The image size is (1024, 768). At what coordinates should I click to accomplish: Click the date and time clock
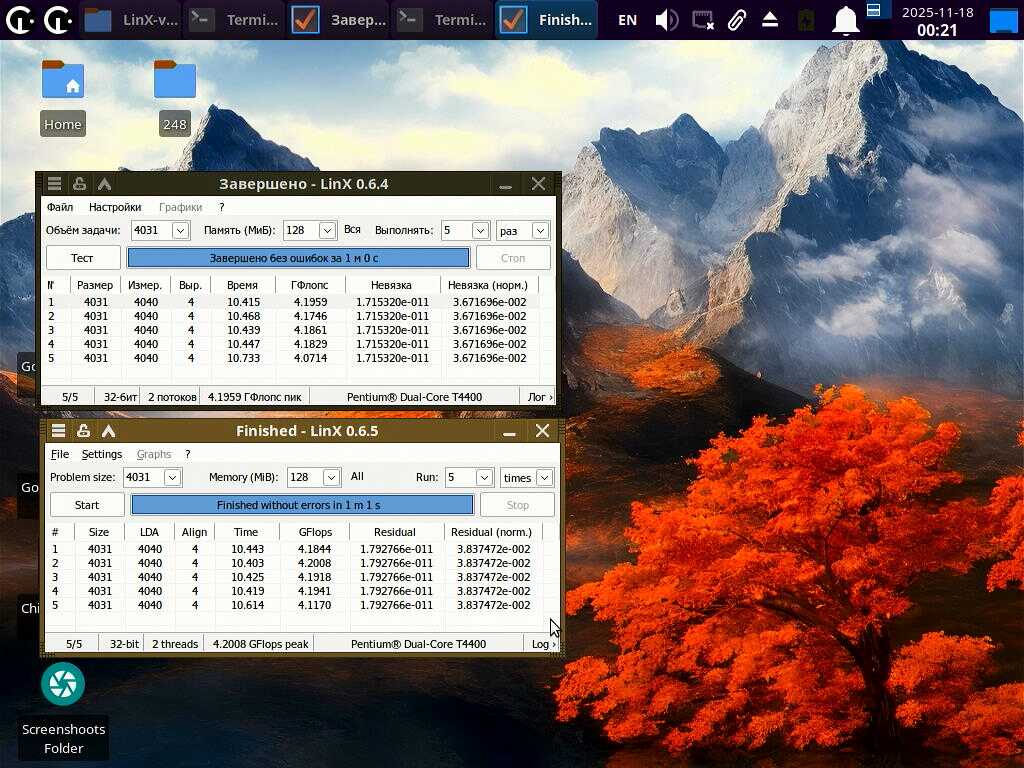pyautogui.click(x=937, y=21)
